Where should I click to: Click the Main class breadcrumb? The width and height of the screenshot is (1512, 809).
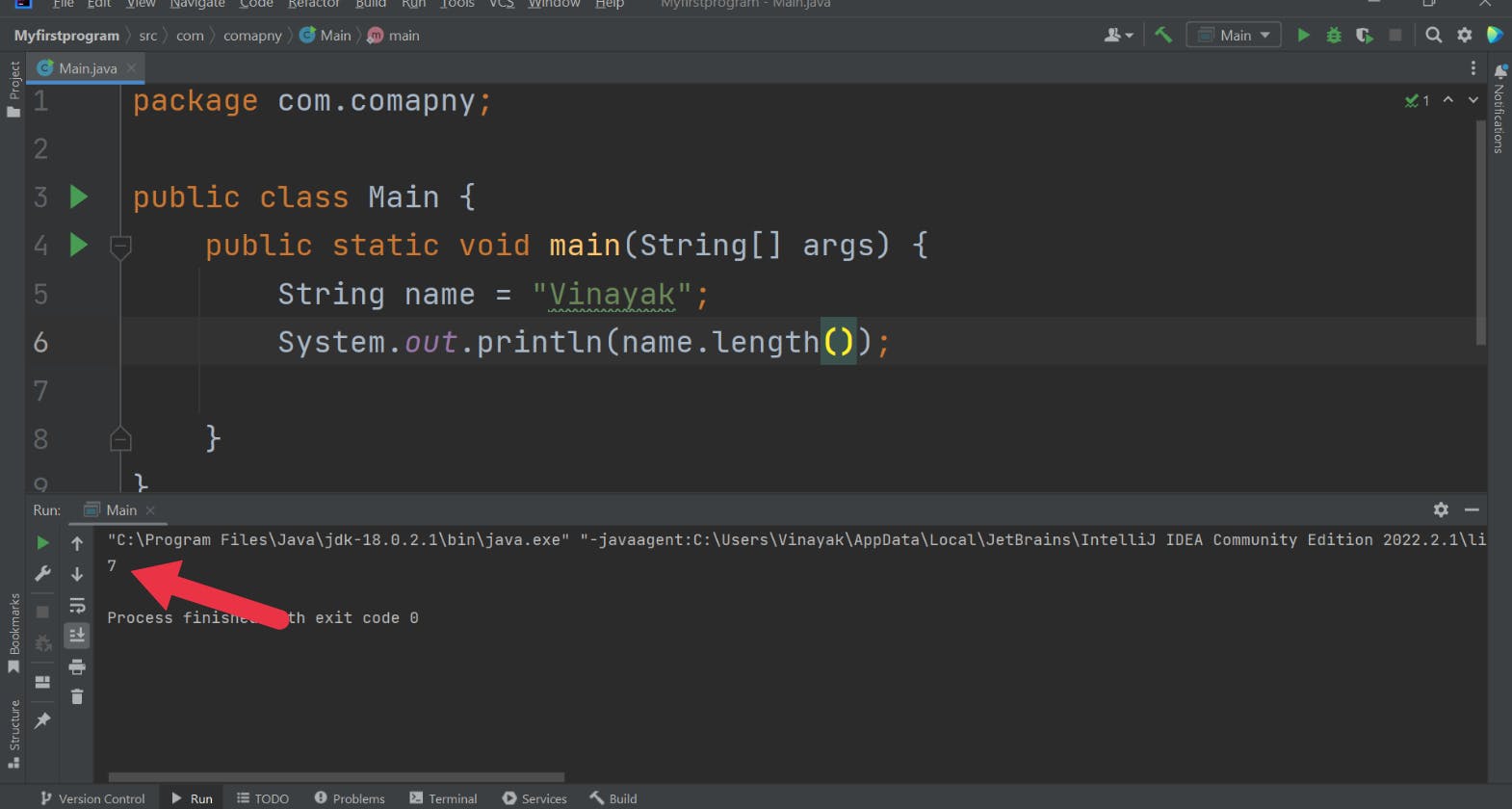point(326,36)
